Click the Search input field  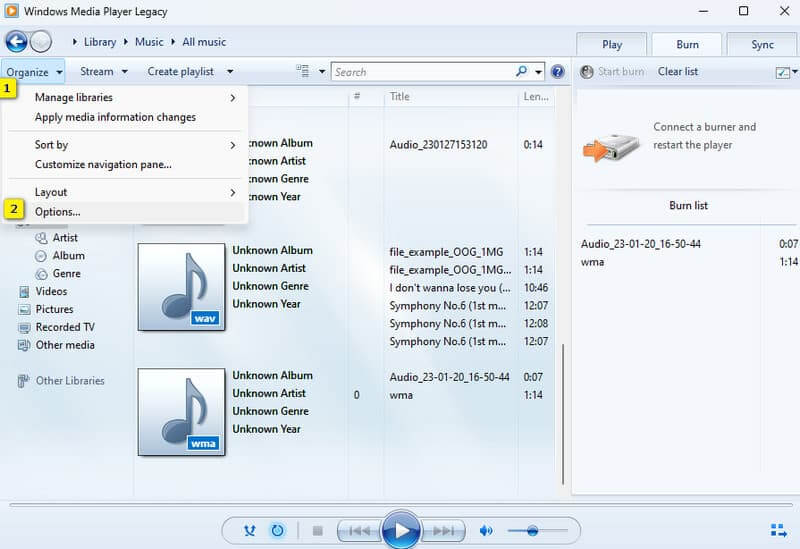tap(422, 72)
